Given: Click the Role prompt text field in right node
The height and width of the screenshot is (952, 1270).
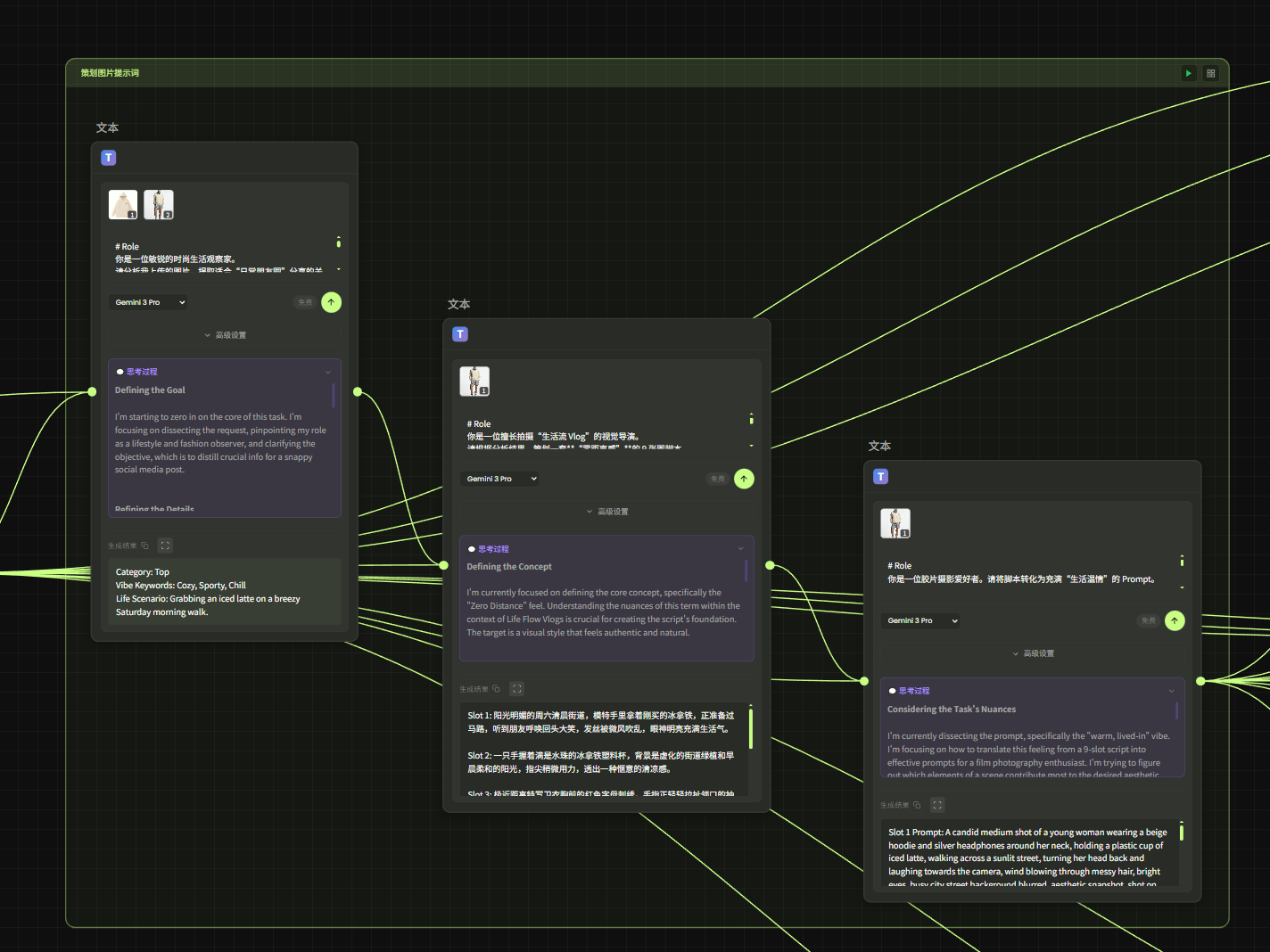Looking at the screenshot, I should tap(1026, 573).
